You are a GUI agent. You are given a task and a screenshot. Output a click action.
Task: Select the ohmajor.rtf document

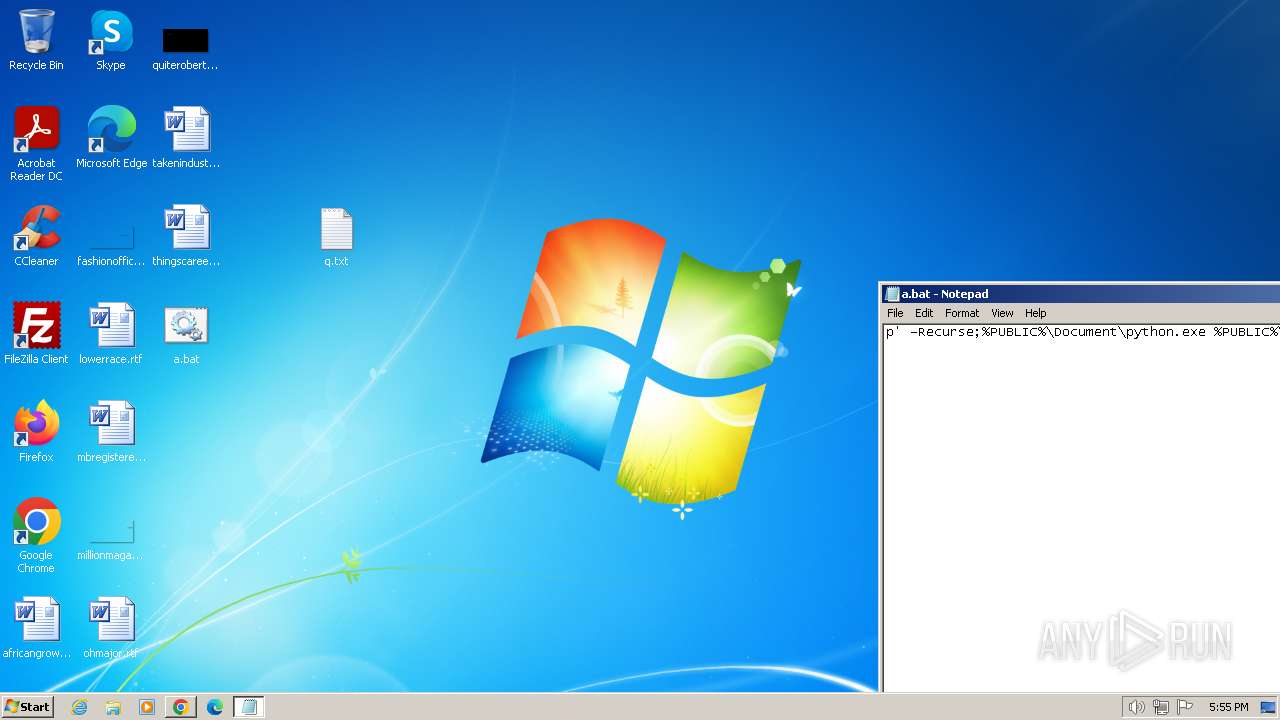point(111,627)
